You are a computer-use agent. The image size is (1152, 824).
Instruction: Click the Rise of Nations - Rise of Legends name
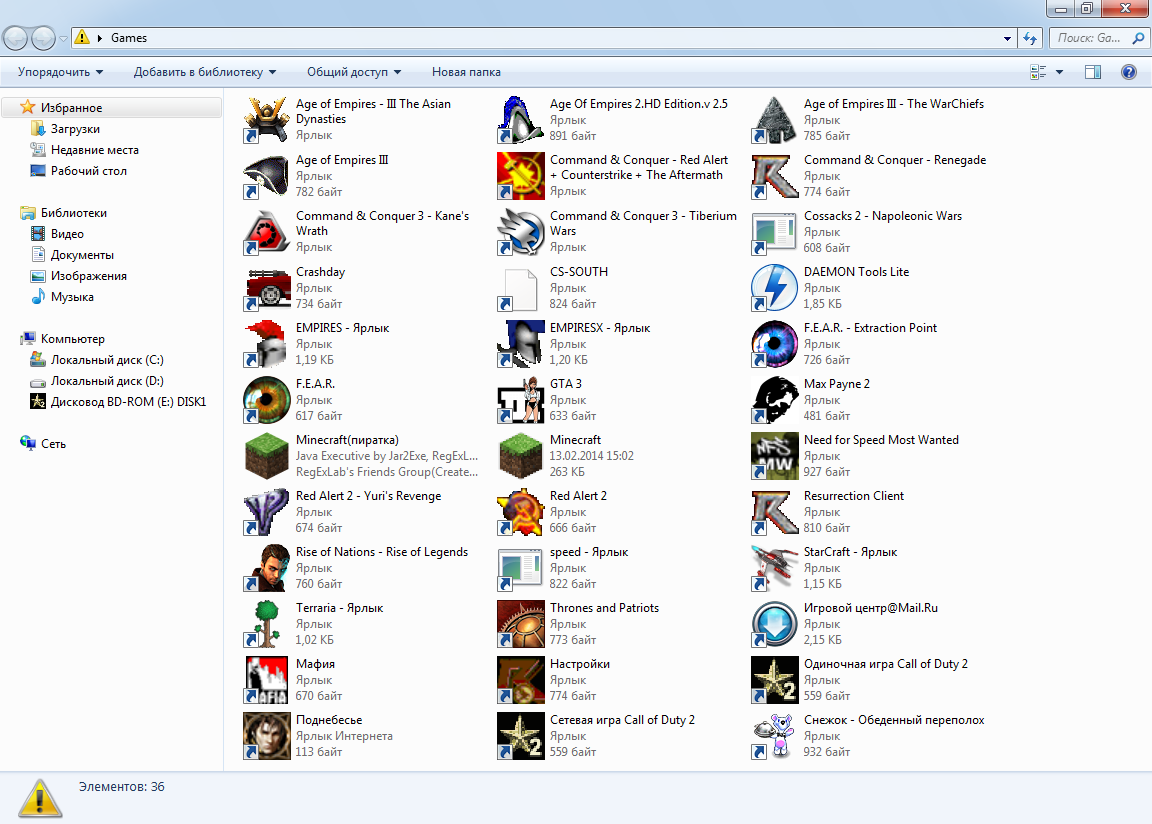pyautogui.click(x=381, y=552)
